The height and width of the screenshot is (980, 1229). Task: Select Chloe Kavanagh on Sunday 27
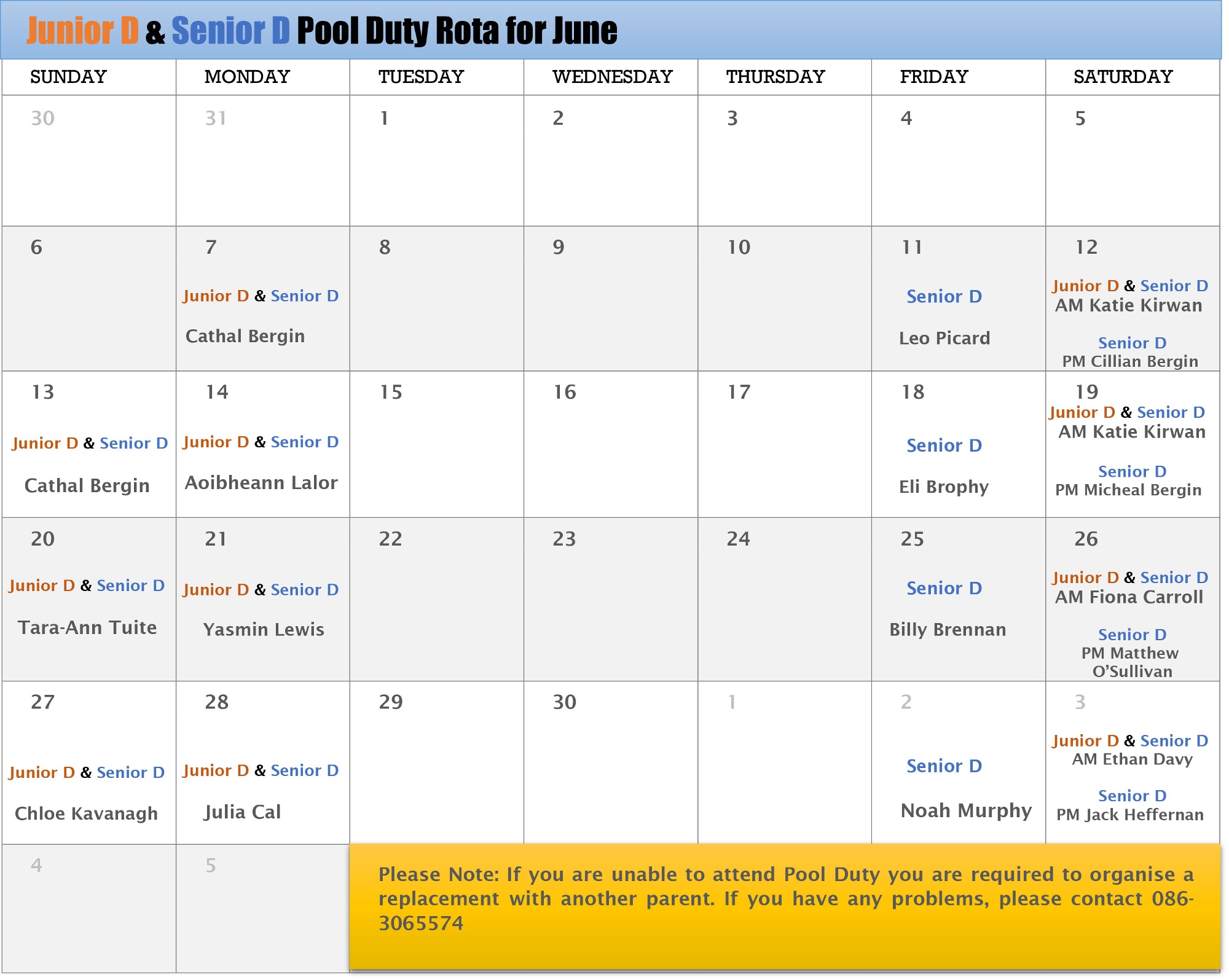point(86,813)
